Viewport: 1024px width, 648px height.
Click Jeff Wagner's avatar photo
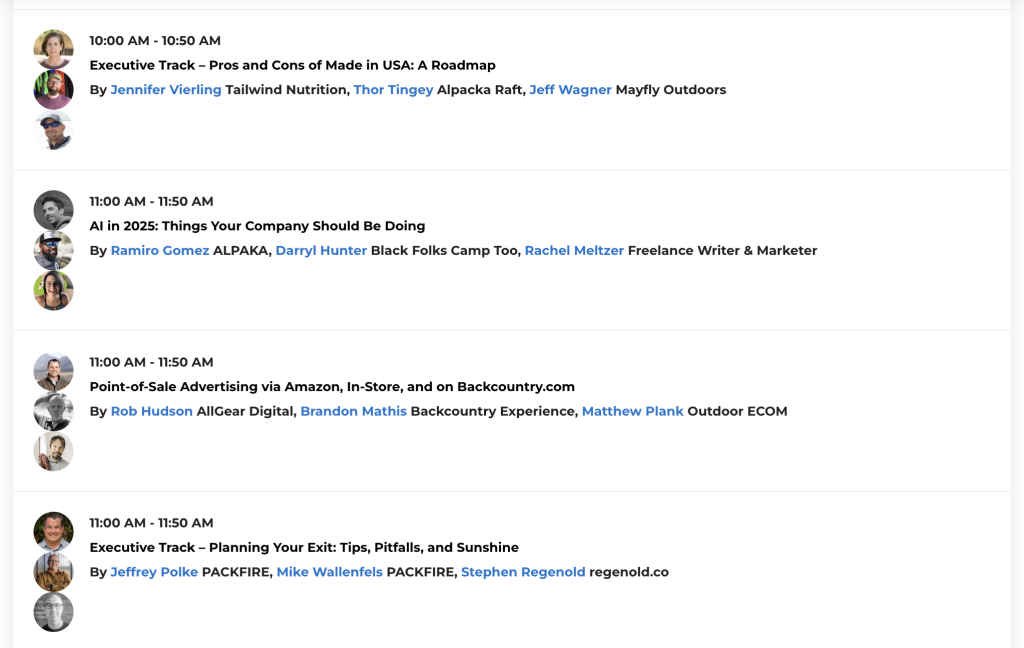[53, 130]
